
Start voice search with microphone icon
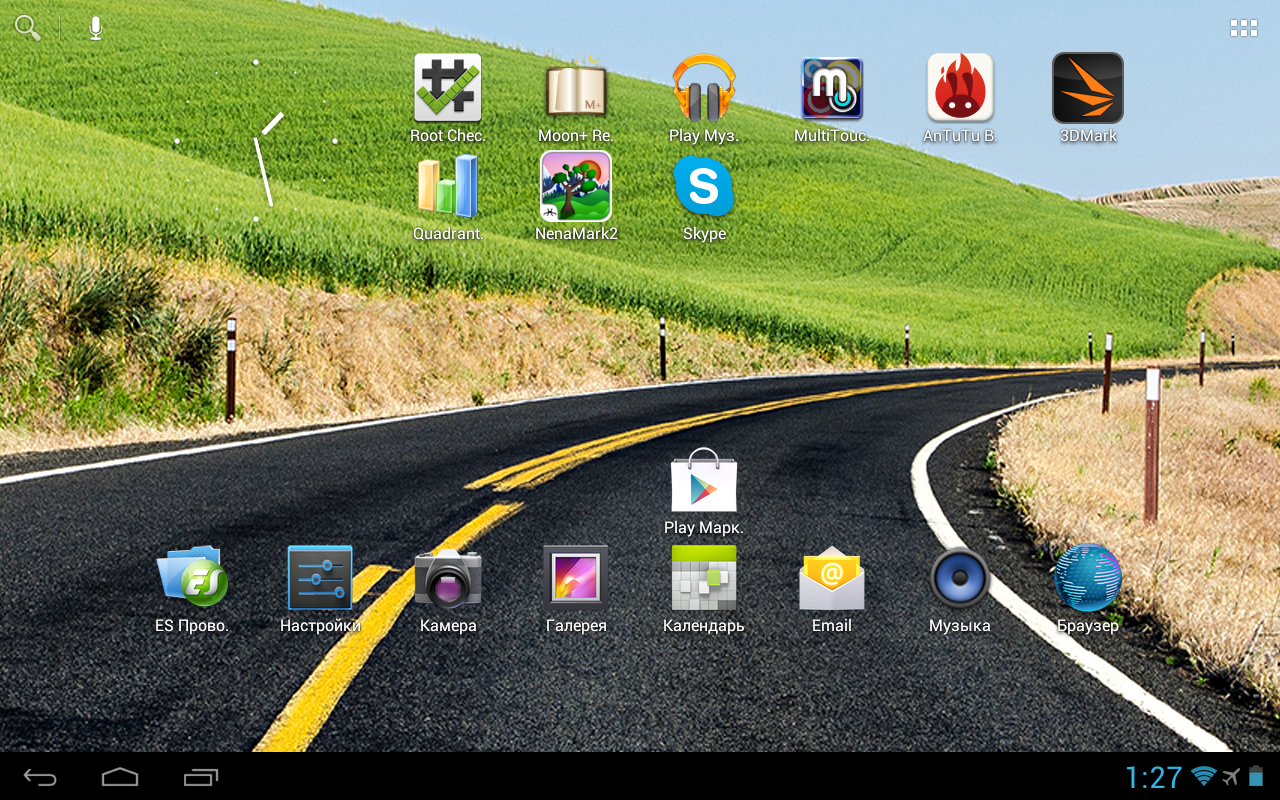click(x=95, y=28)
